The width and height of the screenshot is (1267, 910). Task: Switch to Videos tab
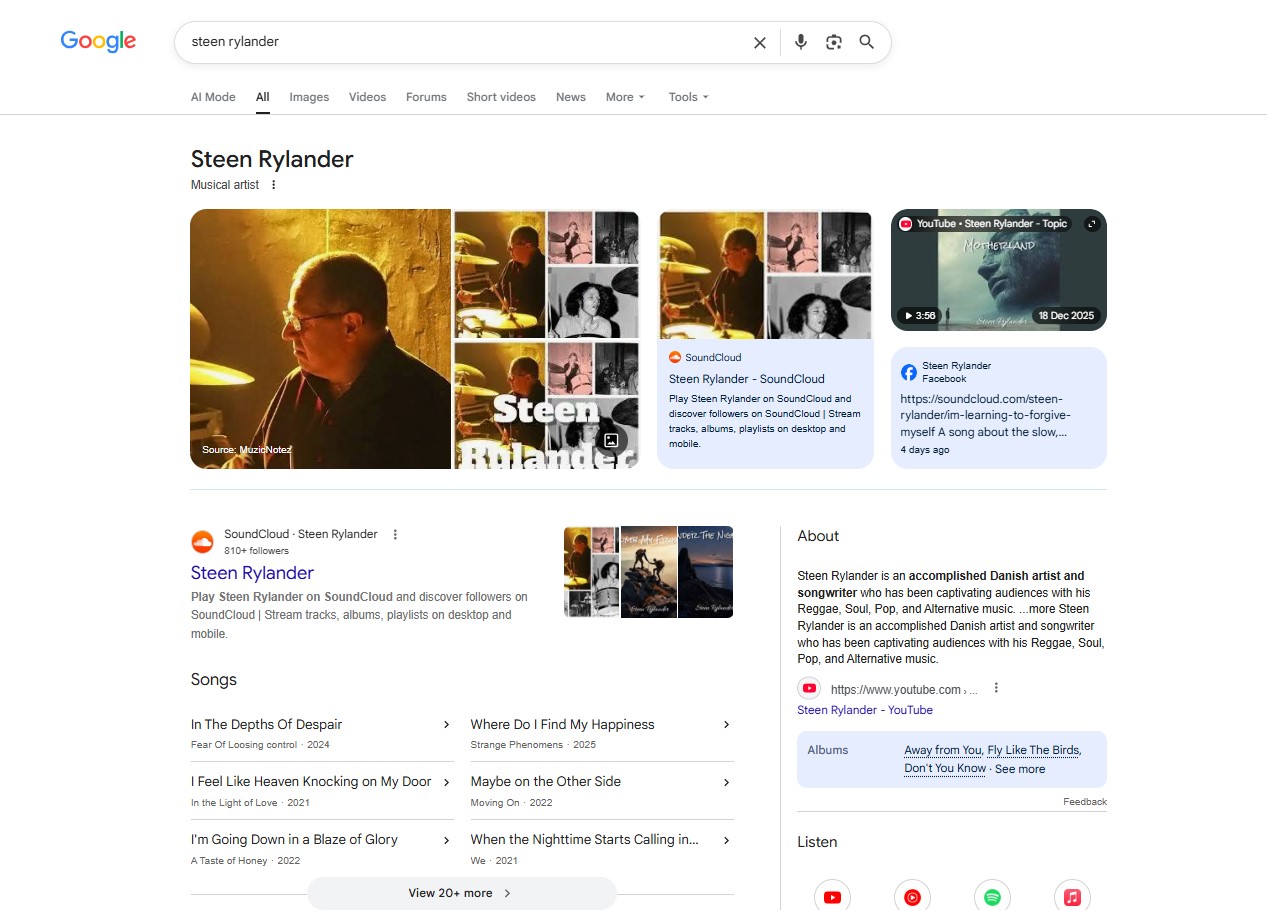point(367,97)
